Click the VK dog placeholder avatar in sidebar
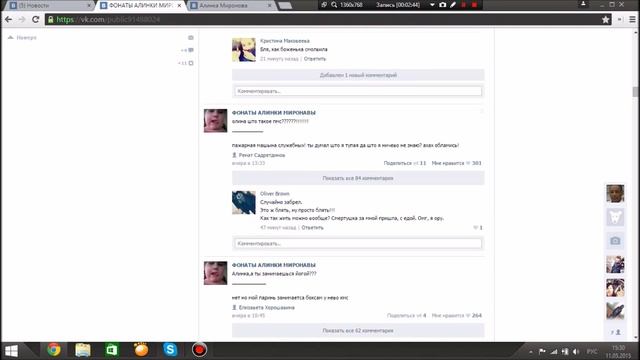Viewport: 640px width, 360px height. point(615,217)
